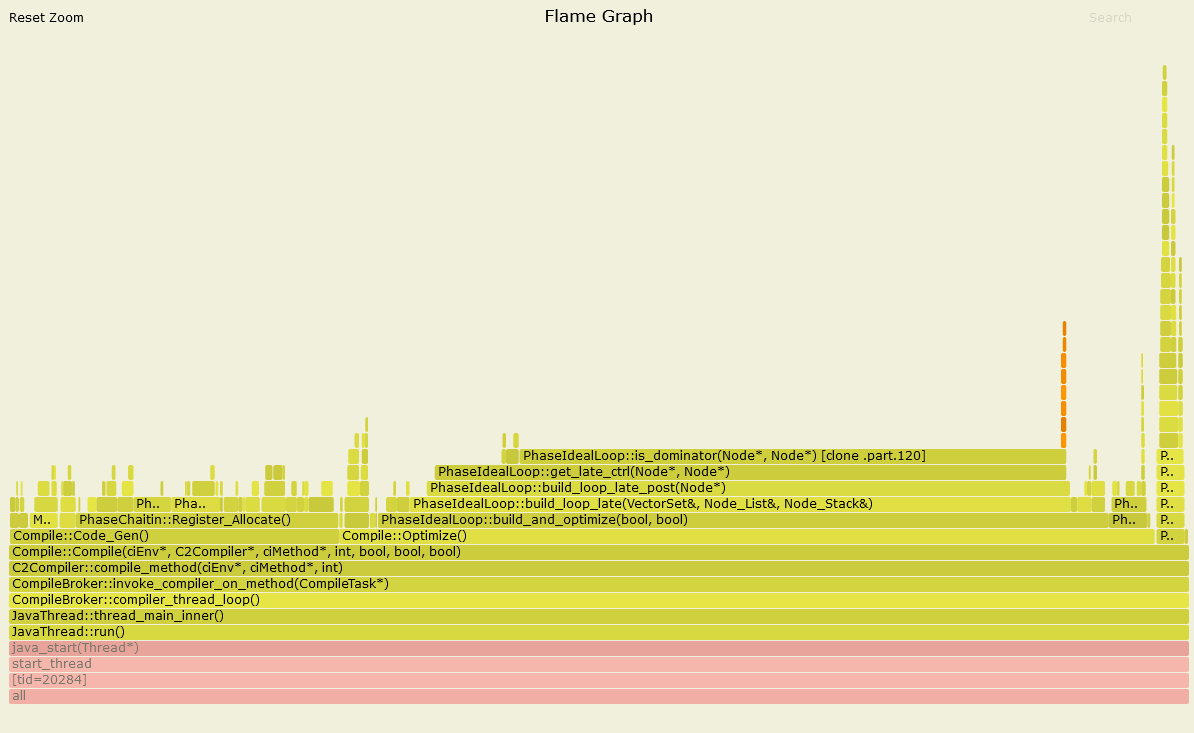The image size is (1194, 733).
Task: Click the JavaThread::thread_main_inner() frame
Action: pyautogui.click(x=598, y=616)
